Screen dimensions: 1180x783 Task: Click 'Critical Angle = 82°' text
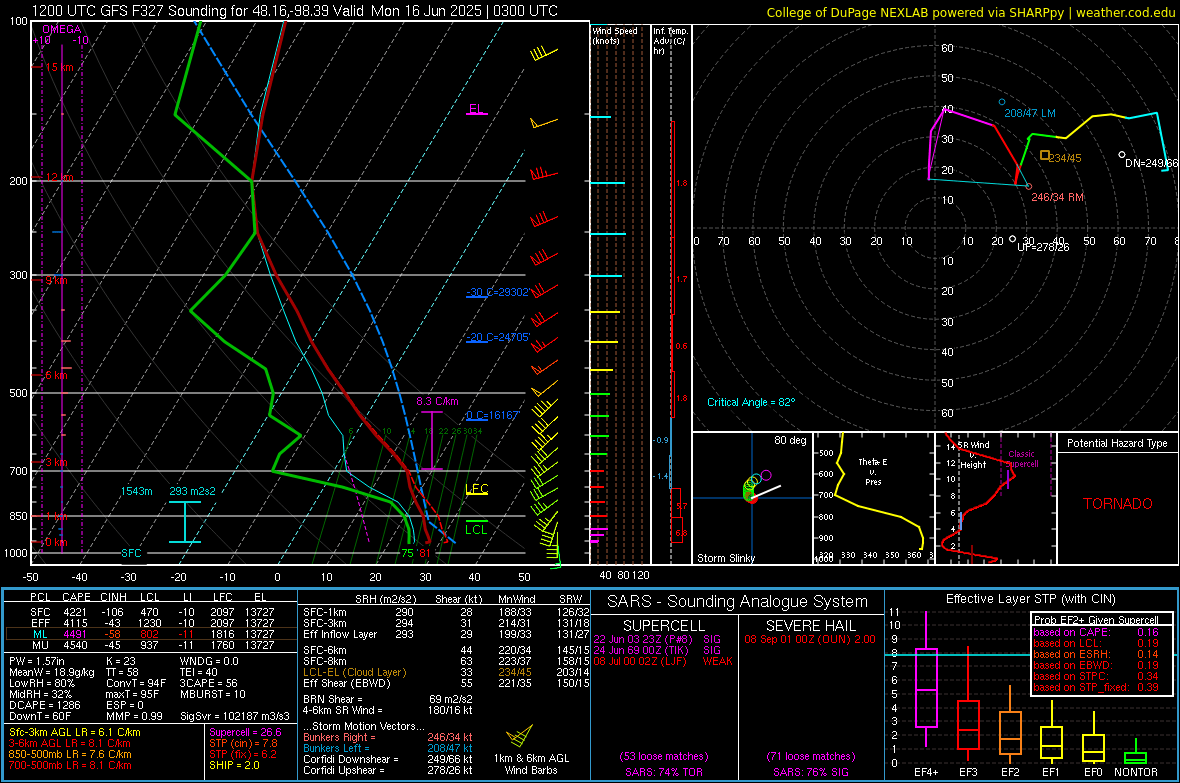pos(751,402)
